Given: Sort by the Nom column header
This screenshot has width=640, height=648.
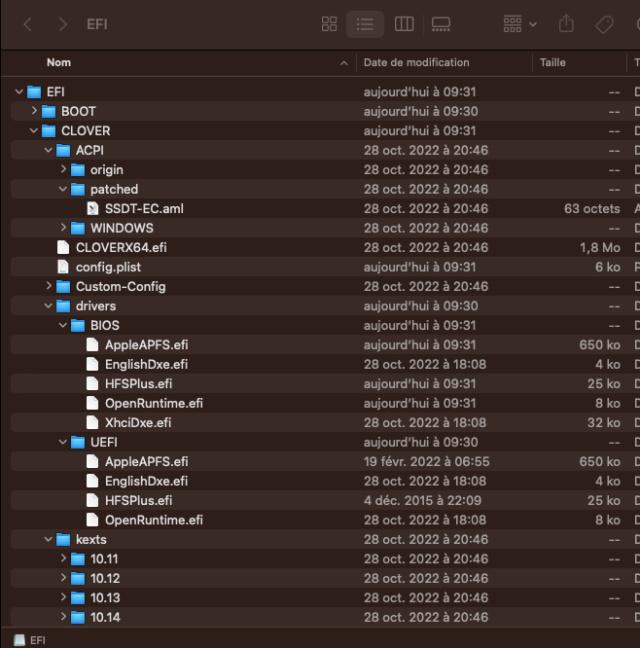Looking at the screenshot, I should [x=59, y=62].
